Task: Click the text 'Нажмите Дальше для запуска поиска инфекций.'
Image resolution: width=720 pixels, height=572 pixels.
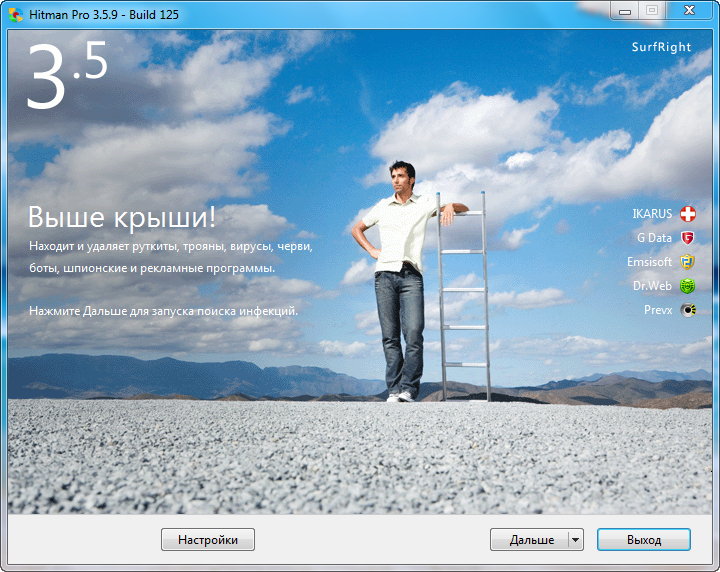Action: (x=163, y=311)
